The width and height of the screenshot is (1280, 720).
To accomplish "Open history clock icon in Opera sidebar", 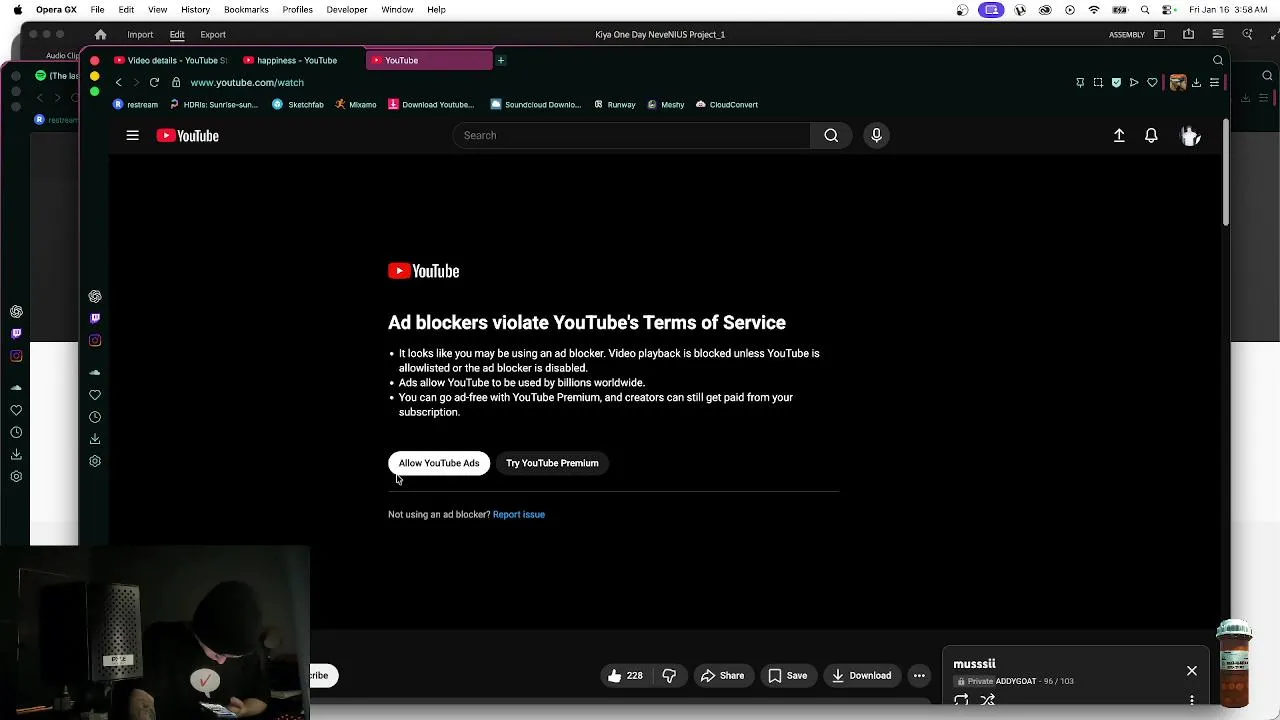I will (x=95, y=417).
